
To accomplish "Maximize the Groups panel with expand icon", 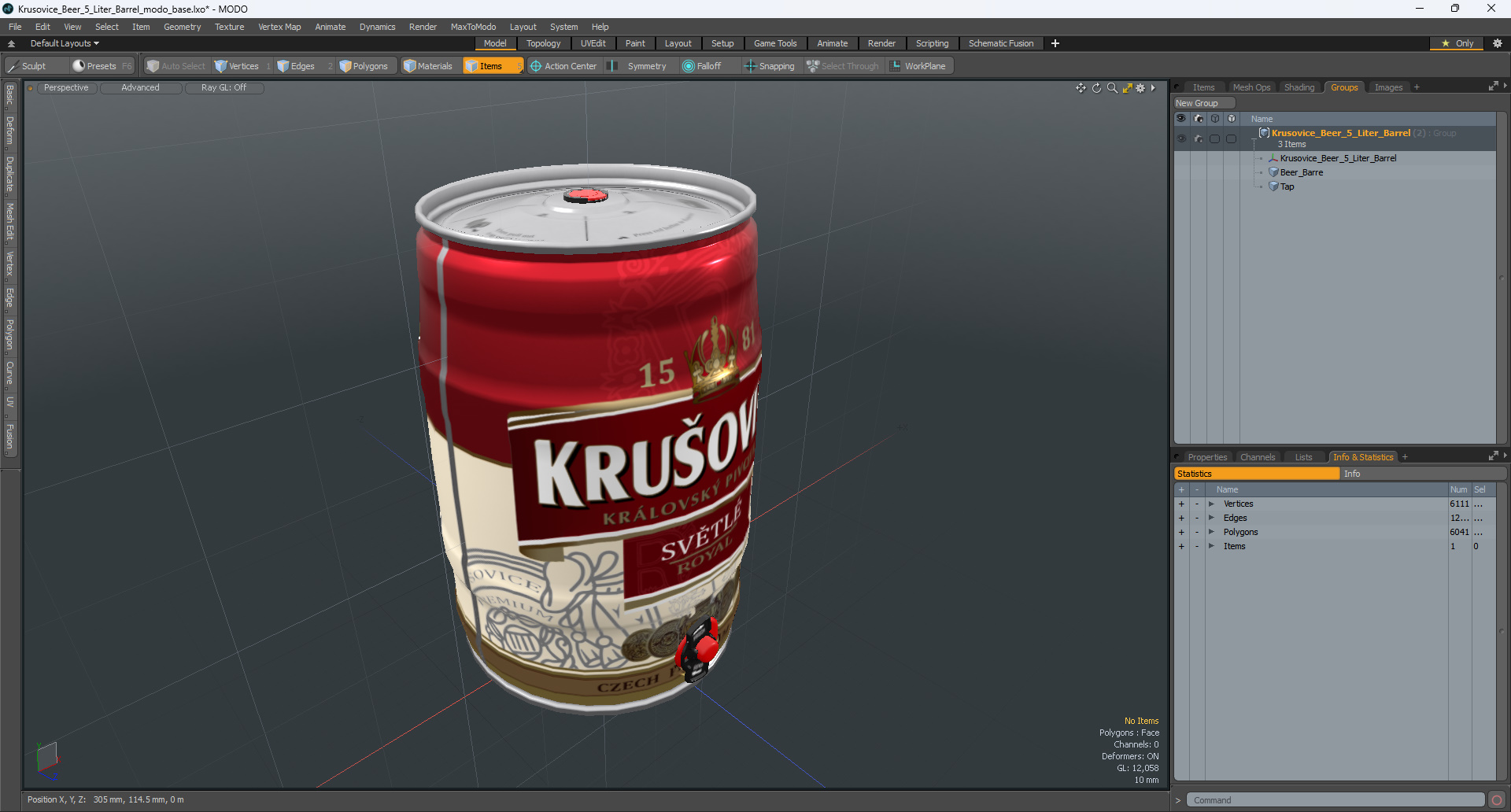I will [1493, 87].
